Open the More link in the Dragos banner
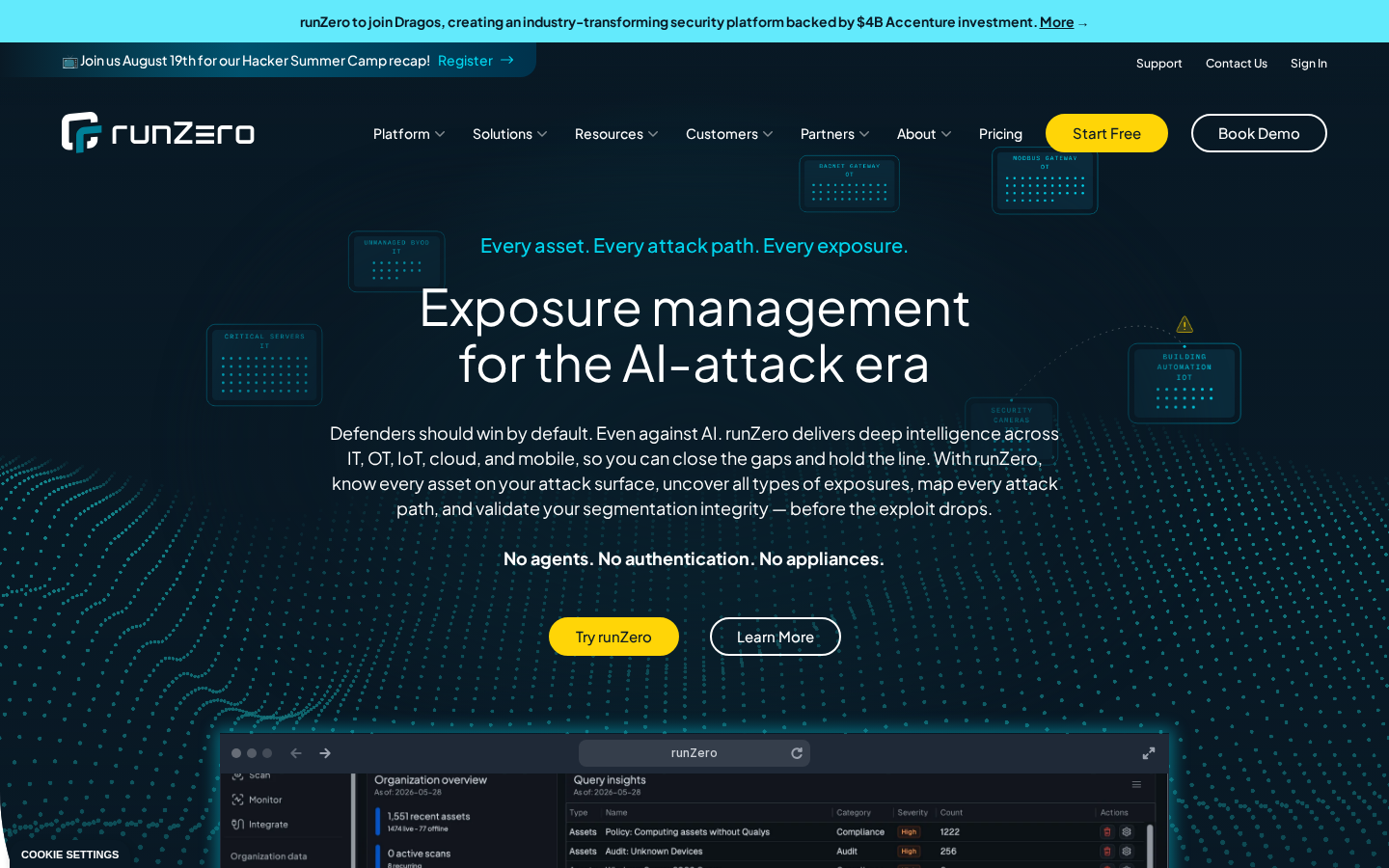The image size is (1389, 868). click(x=1056, y=22)
